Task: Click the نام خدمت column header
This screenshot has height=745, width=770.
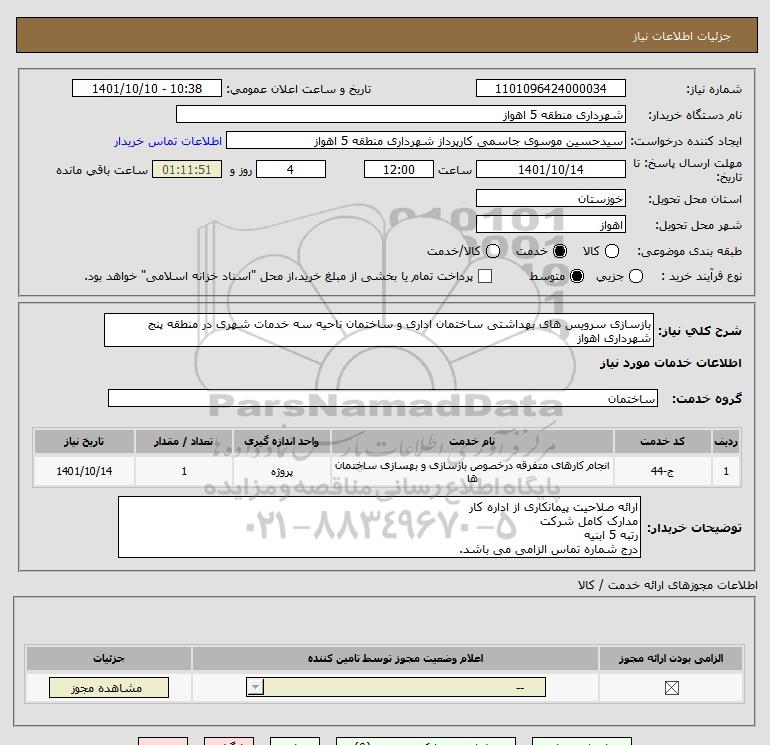Action: coord(472,441)
